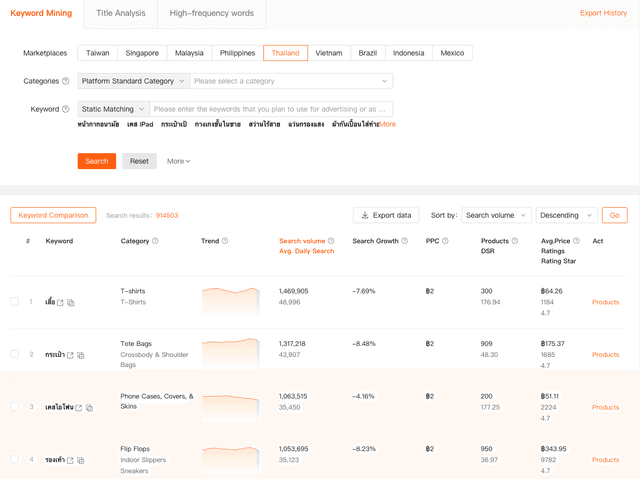Tick checkbox for row 4 รองเท้า
640x479 pixels.
point(15,459)
